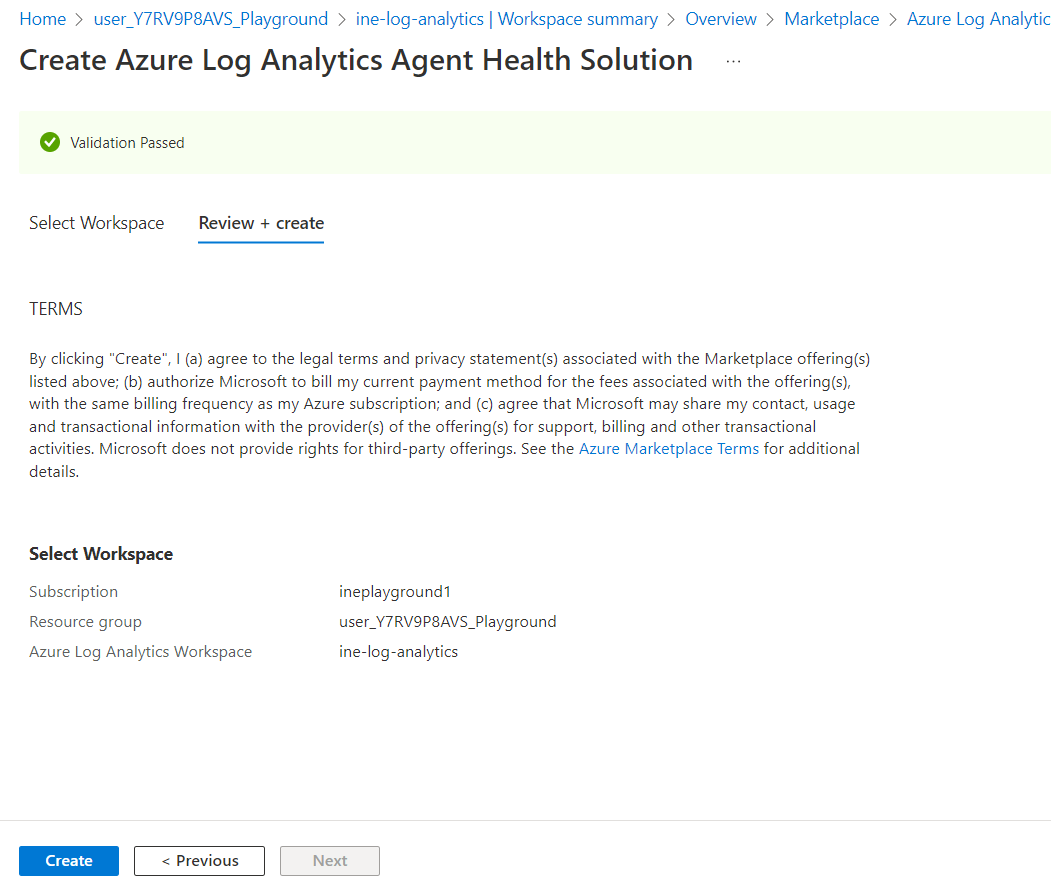This screenshot has height=891, width=1051.
Task: Click the green Validation Passed checkmark icon
Action: 50,143
